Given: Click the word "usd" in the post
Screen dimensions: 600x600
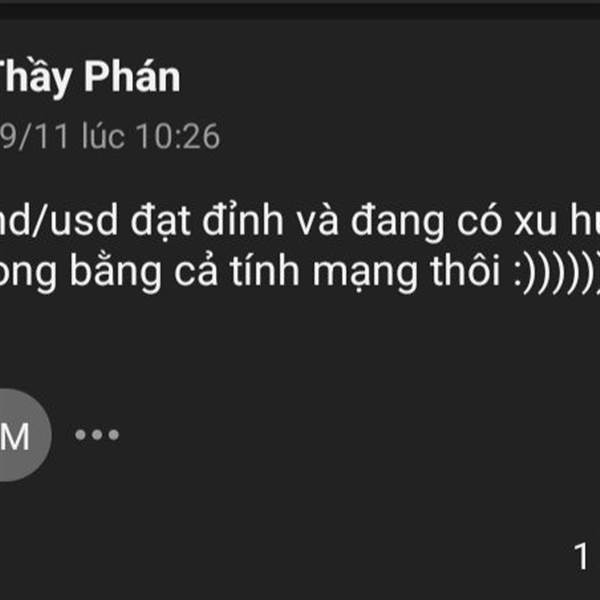Looking at the screenshot, I should click(84, 221).
